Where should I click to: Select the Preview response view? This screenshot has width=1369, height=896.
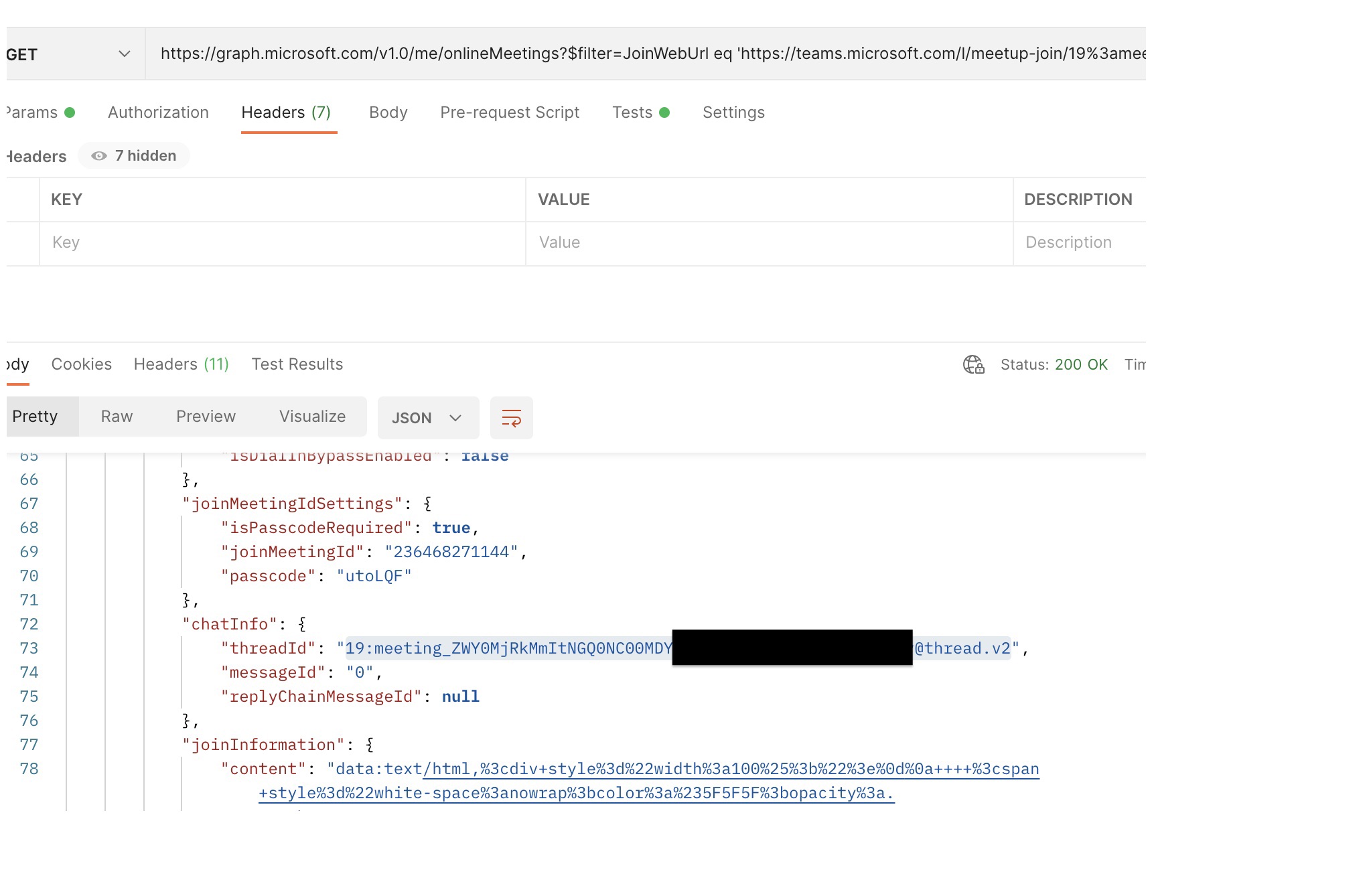(x=205, y=417)
